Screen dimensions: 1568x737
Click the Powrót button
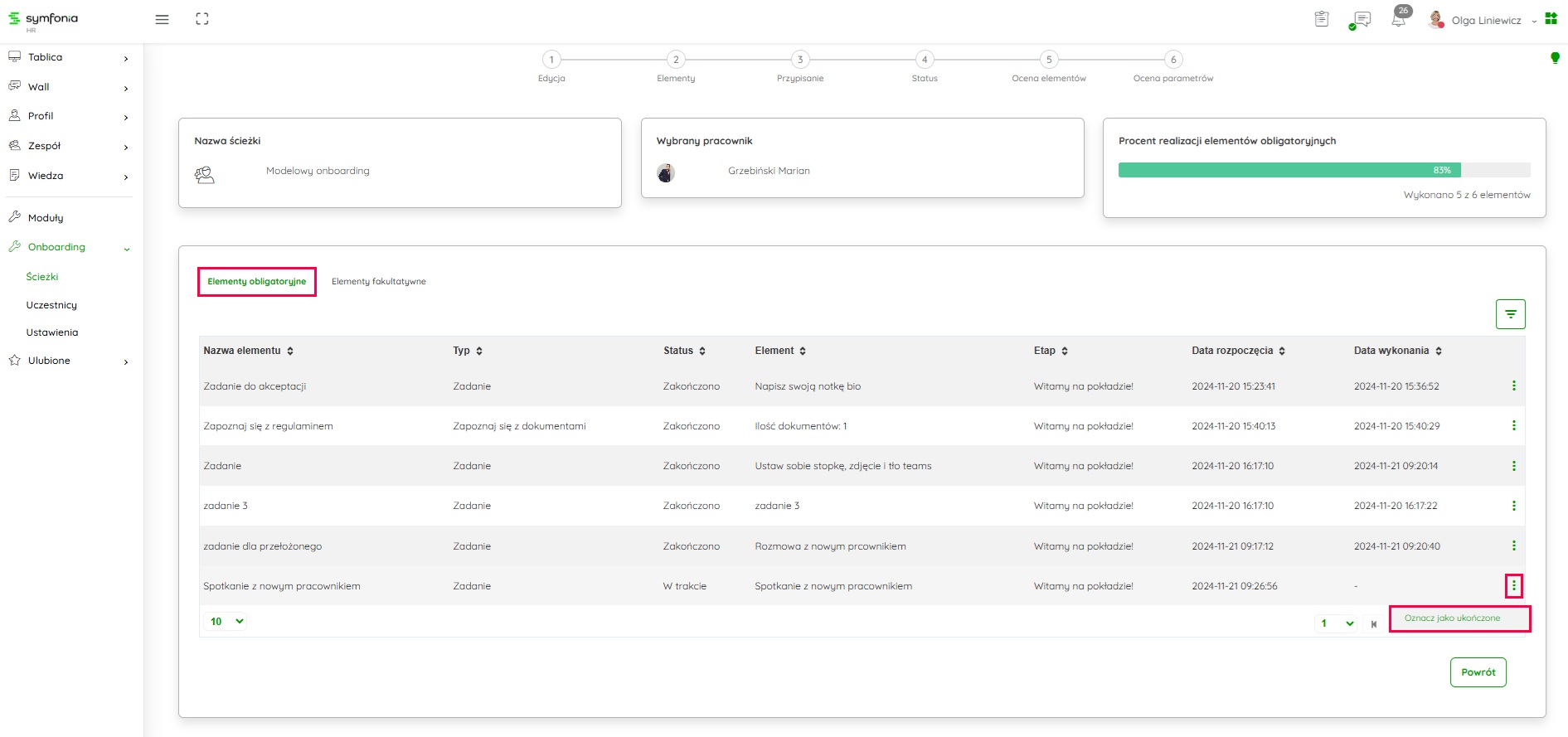point(1478,672)
